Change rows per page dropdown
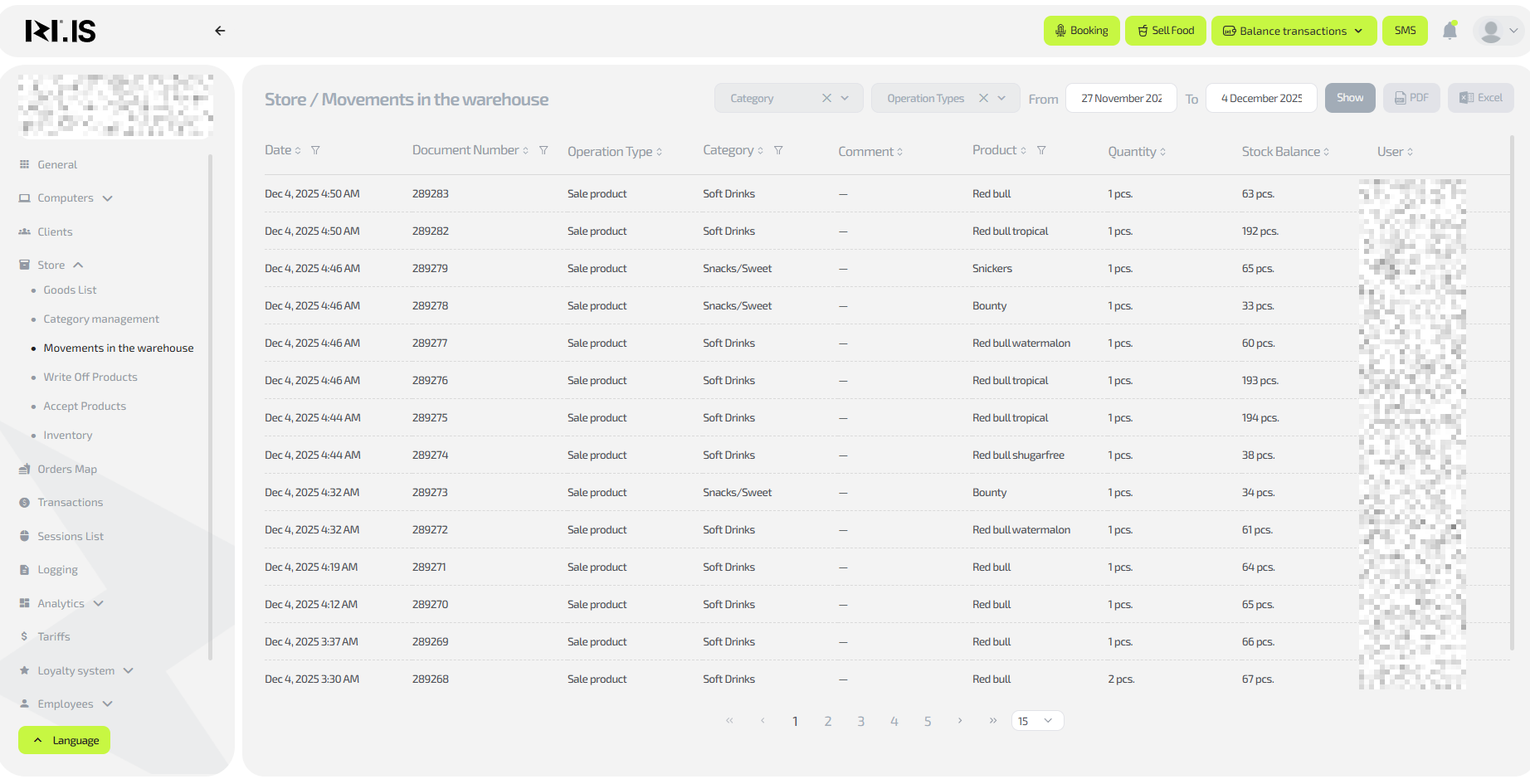Screen dimensions: 1530x784 (1036, 721)
